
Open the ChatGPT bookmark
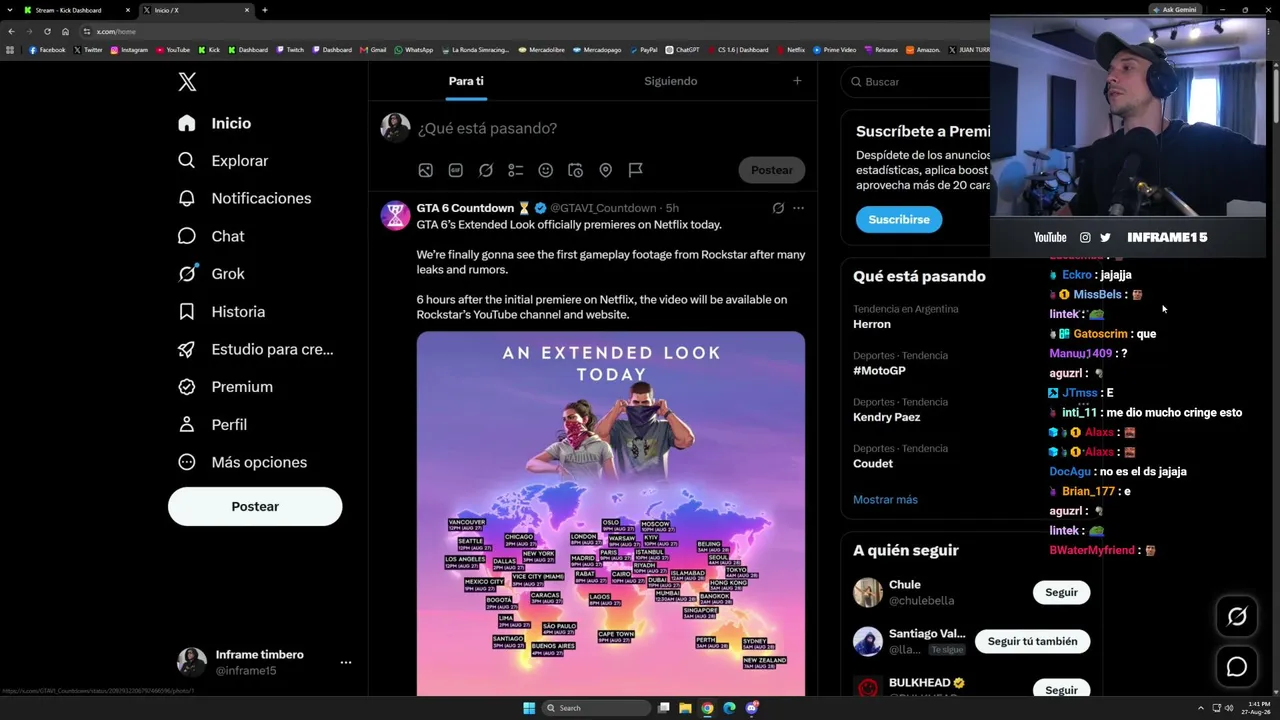click(x=682, y=50)
